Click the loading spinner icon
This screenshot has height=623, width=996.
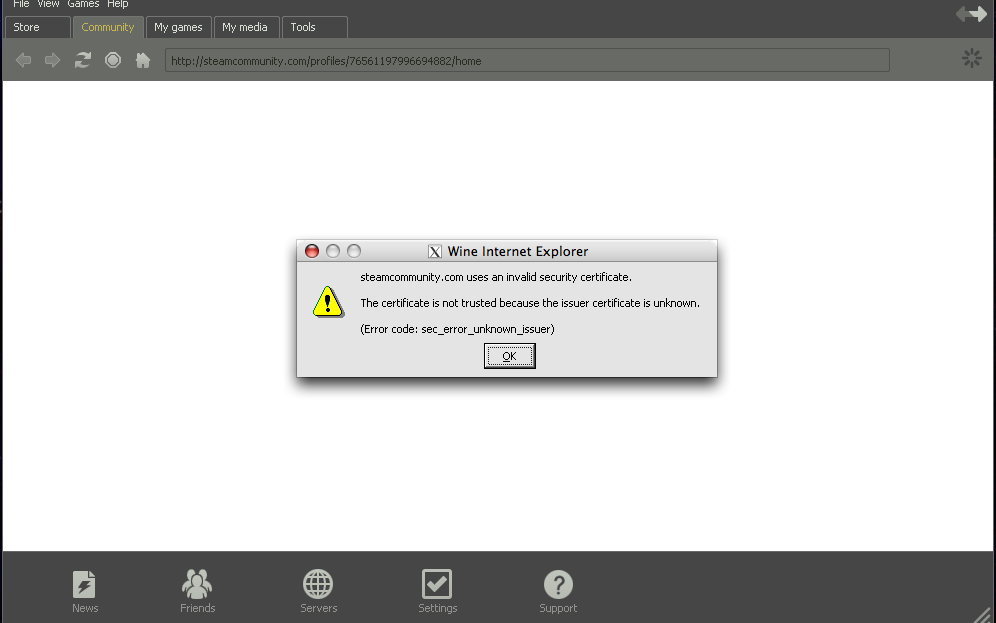971,58
